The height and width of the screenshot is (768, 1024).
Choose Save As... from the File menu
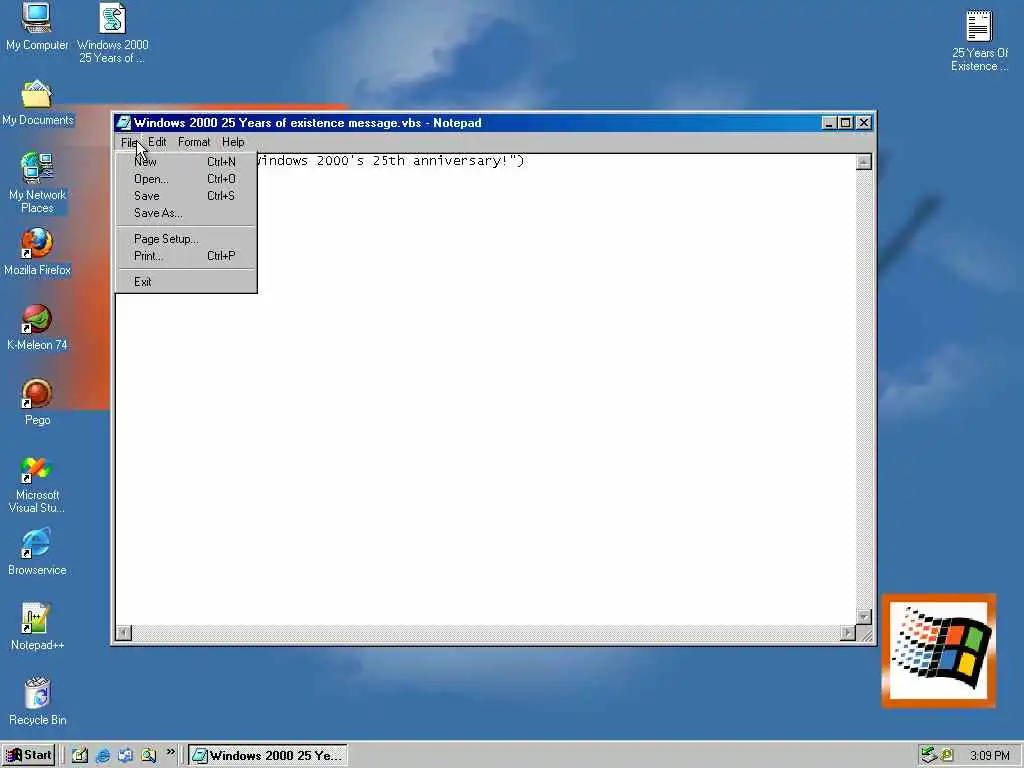tap(186, 213)
